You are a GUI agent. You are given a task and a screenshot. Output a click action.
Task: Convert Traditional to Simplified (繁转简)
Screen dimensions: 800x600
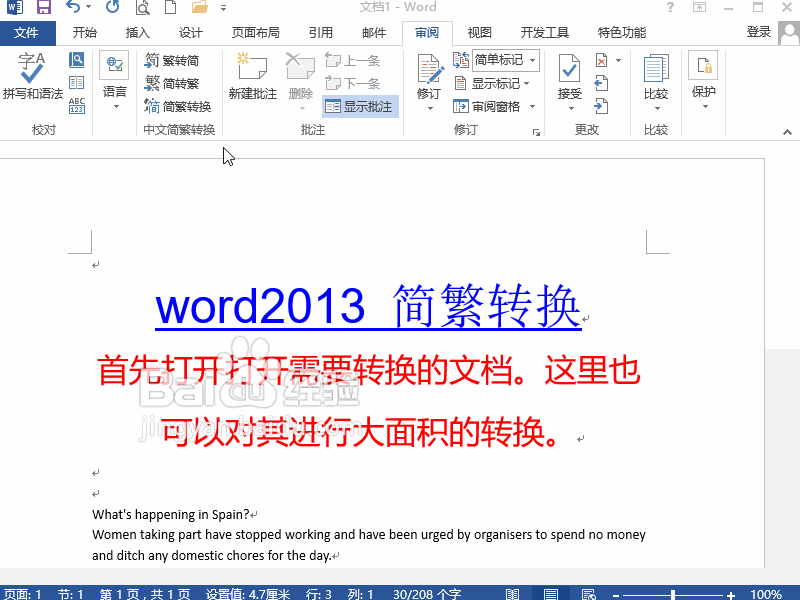[x=172, y=60]
